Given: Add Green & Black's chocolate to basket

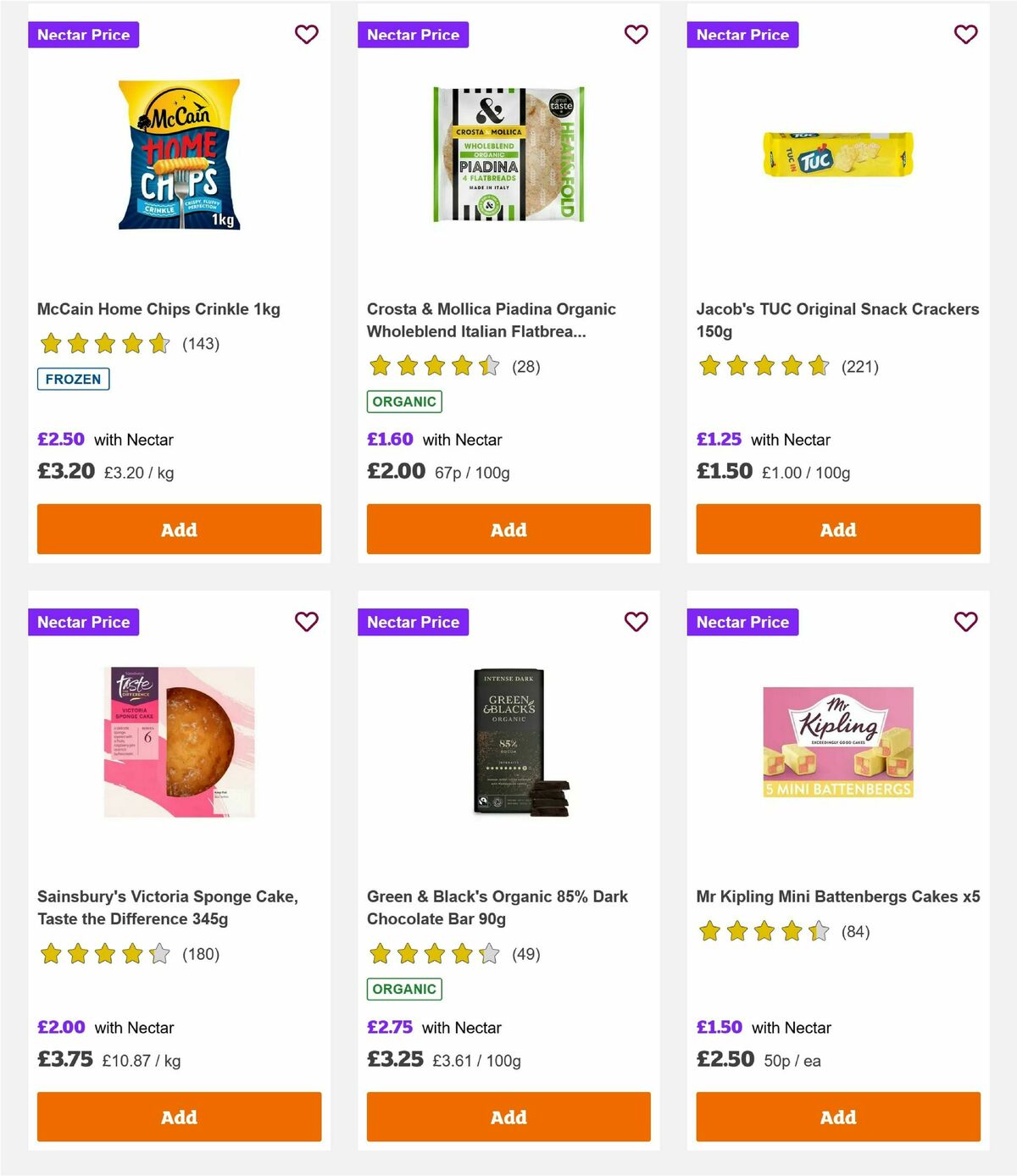Looking at the screenshot, I should (508, 1117).
